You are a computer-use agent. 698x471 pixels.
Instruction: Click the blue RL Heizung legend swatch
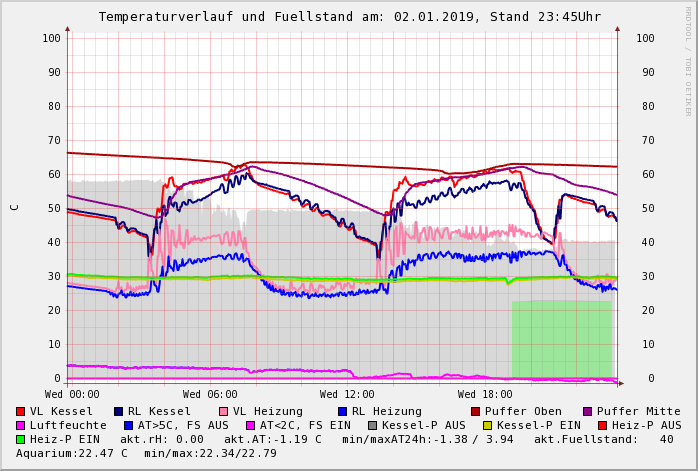(342, 411)
